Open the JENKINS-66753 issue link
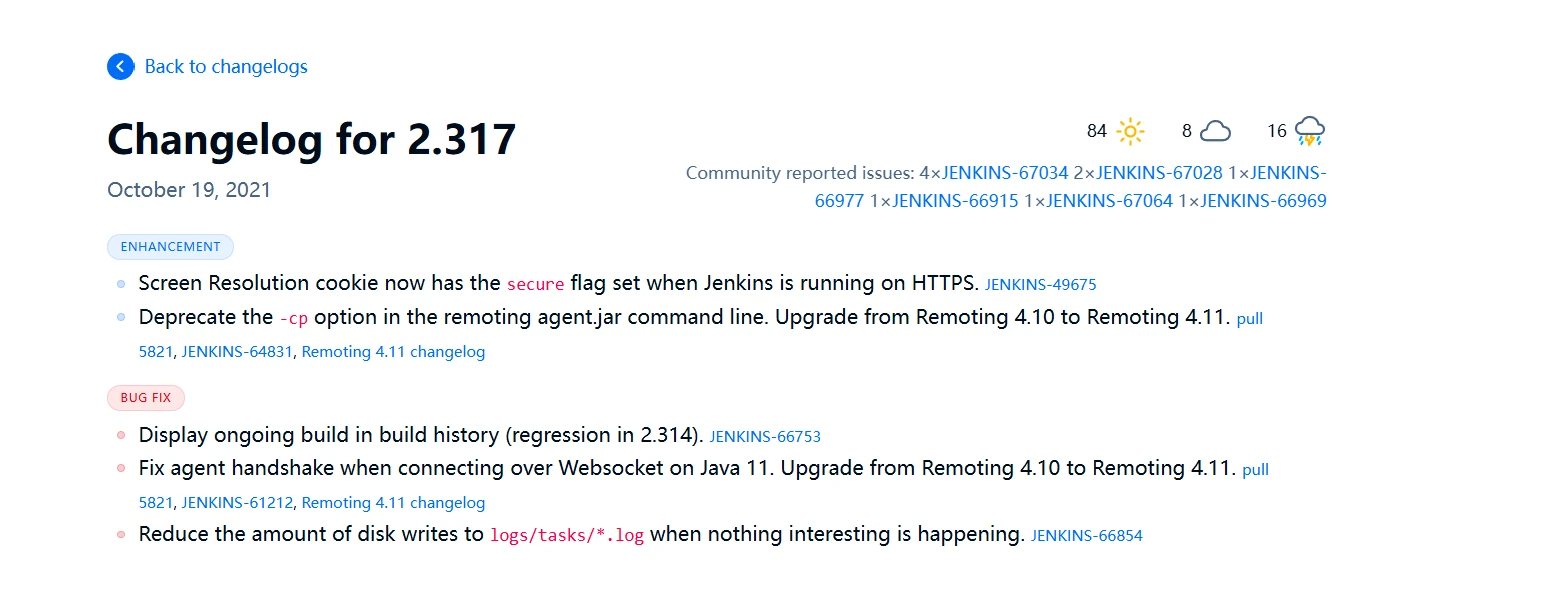Viewport: 1544px width, 612px height. pyautogui.click(x=765, y=437)
